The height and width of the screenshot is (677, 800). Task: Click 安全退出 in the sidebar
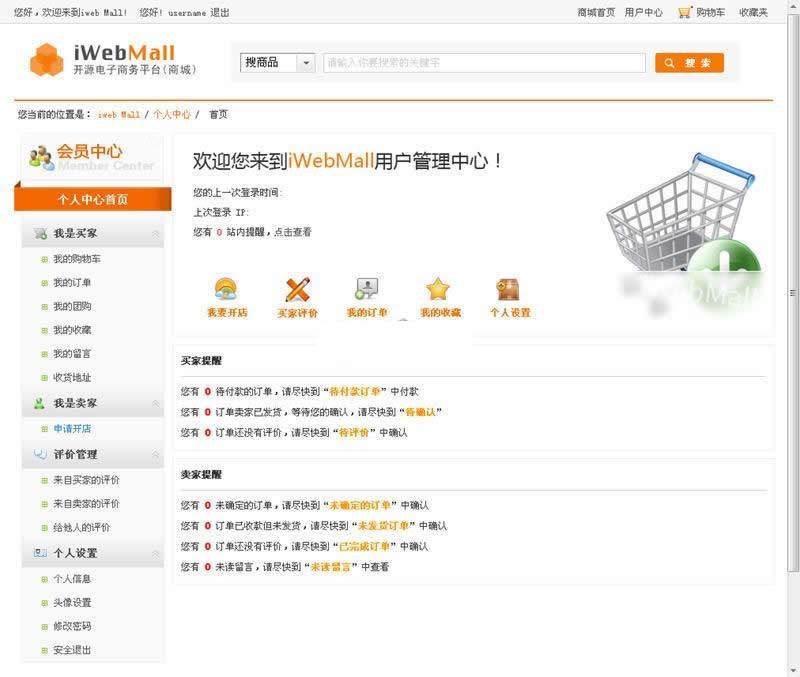72,650
